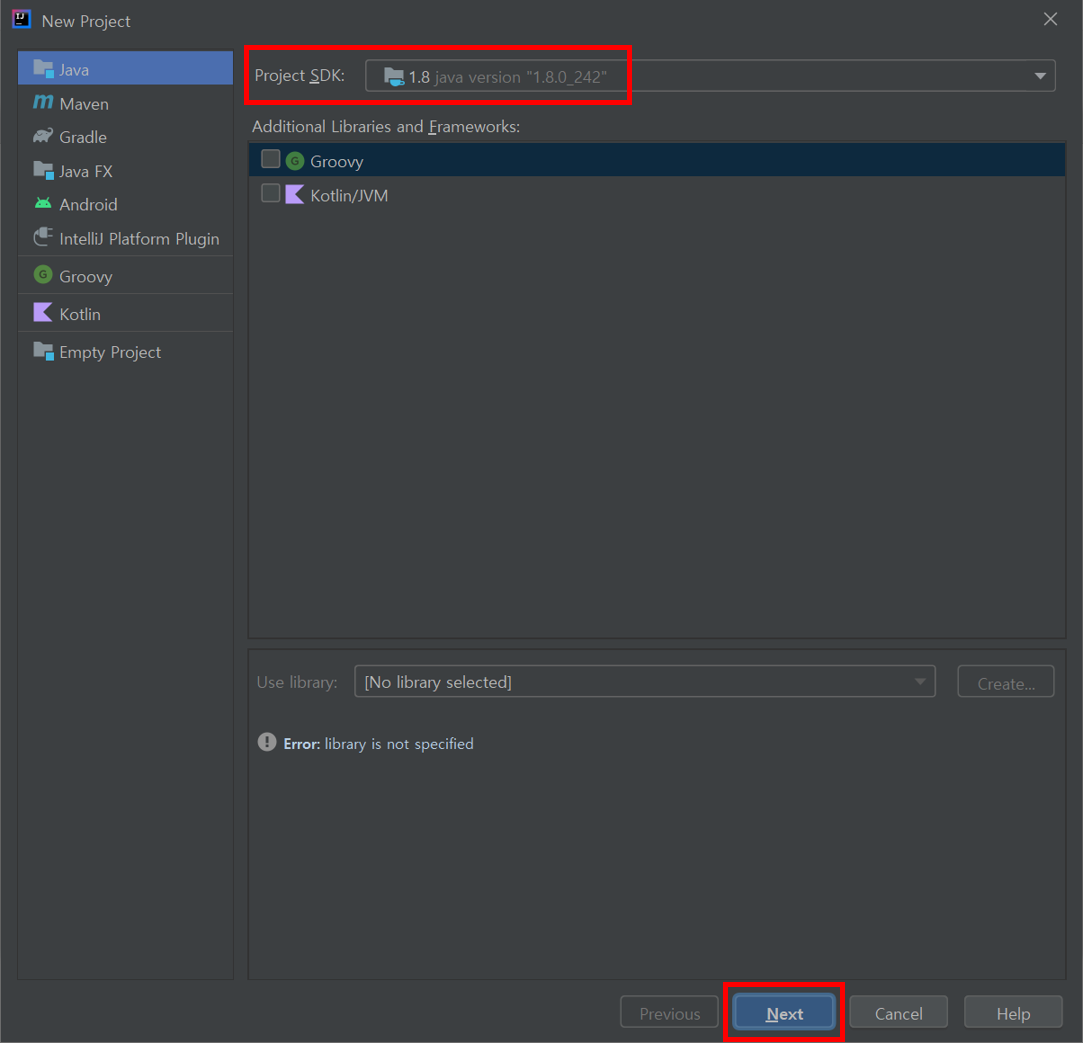Click the Groovy library icon in frameworks list
This screenshot has height=1043, width=1083.
(295, 161)
